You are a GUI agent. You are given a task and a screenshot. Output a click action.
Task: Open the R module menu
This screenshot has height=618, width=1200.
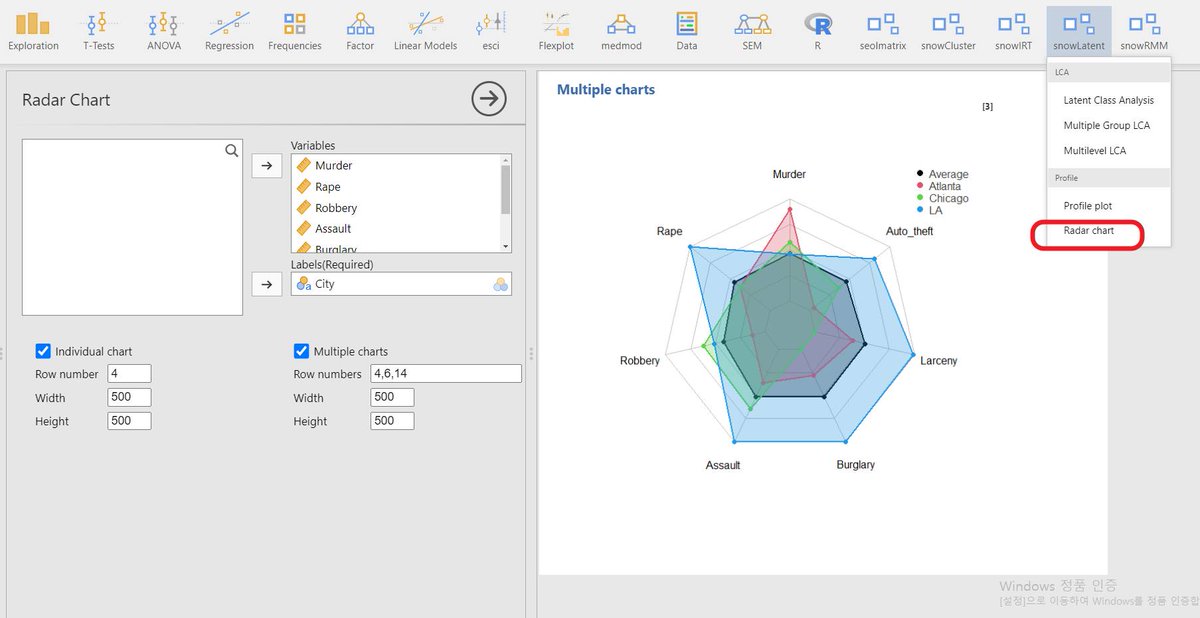pos(820,31)
